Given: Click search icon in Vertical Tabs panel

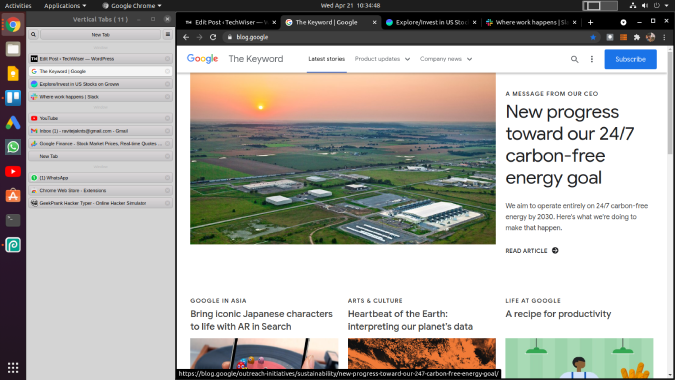Looking at the screenshot, I should tap(33, 34).
